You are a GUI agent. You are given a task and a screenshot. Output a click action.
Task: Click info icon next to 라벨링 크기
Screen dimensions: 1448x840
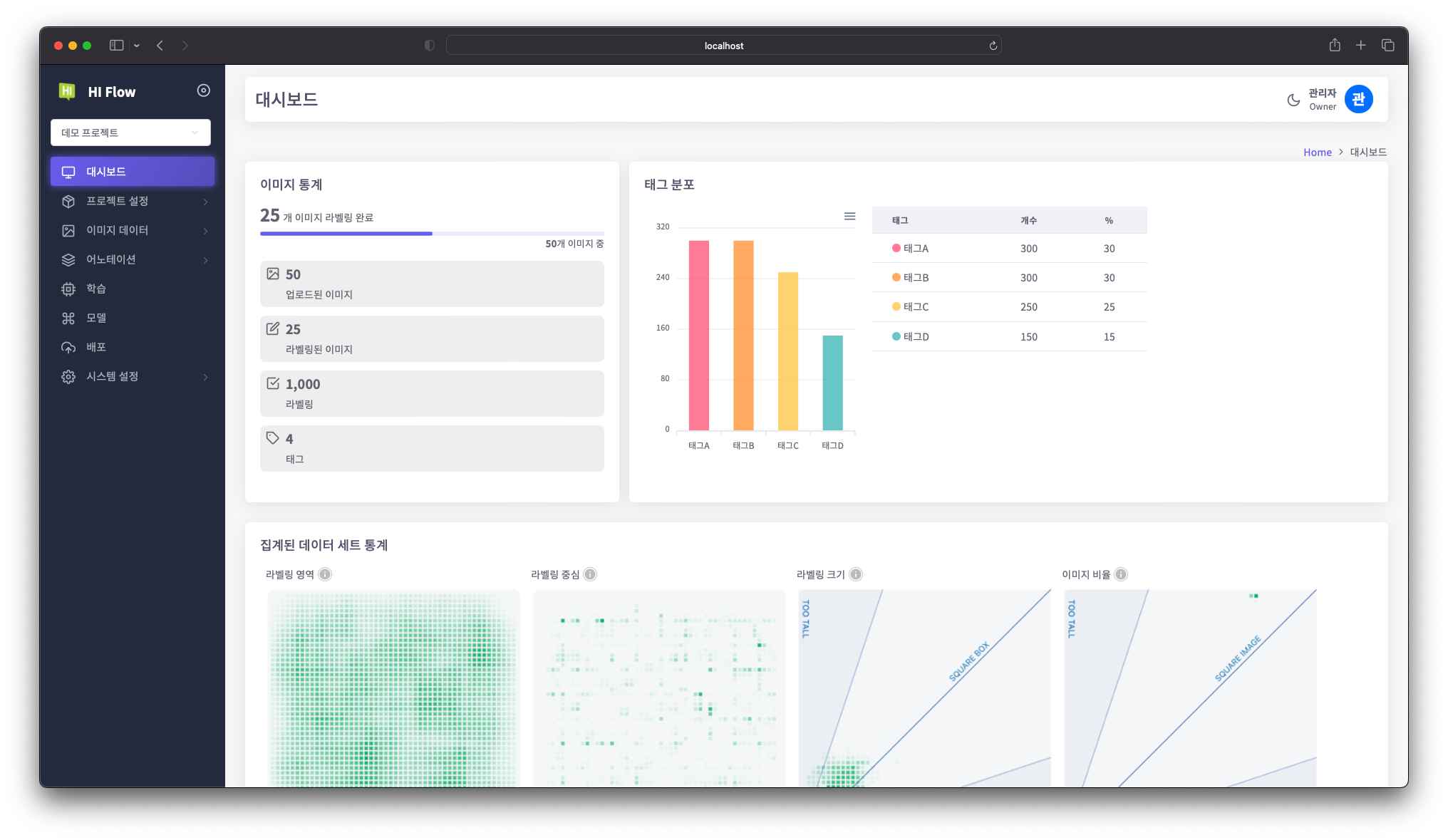pyautogui.click(x=856, y=574)
